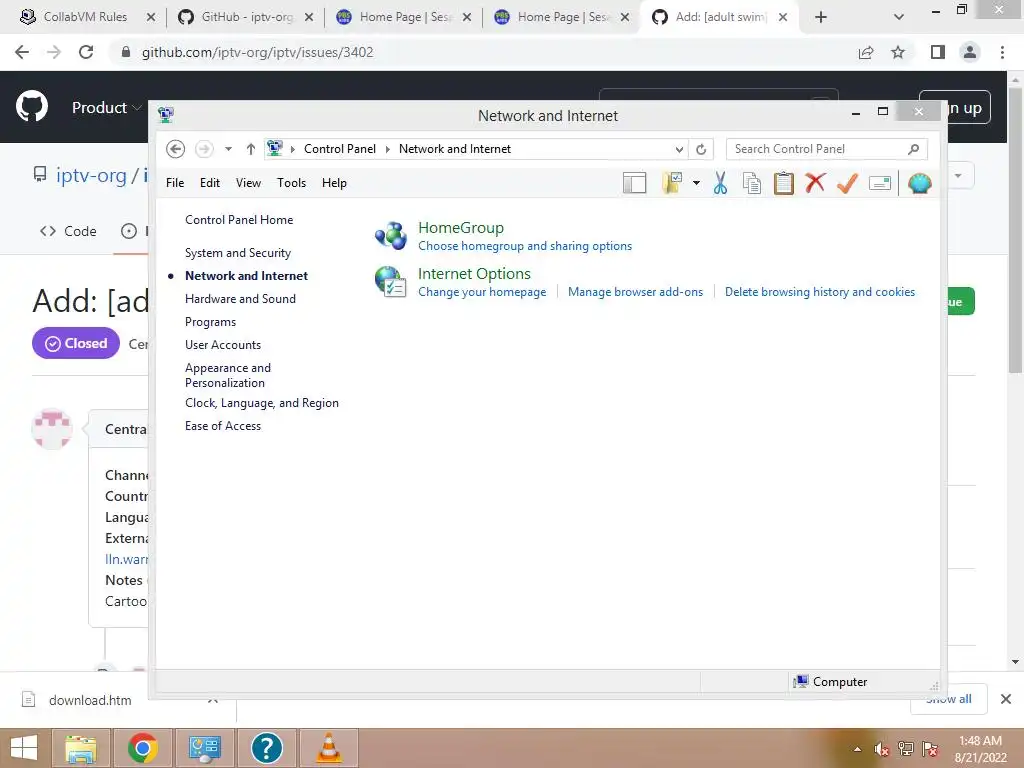Click the Copy toolbar icon
This screenshot has width=1024, height=768.
752,184
